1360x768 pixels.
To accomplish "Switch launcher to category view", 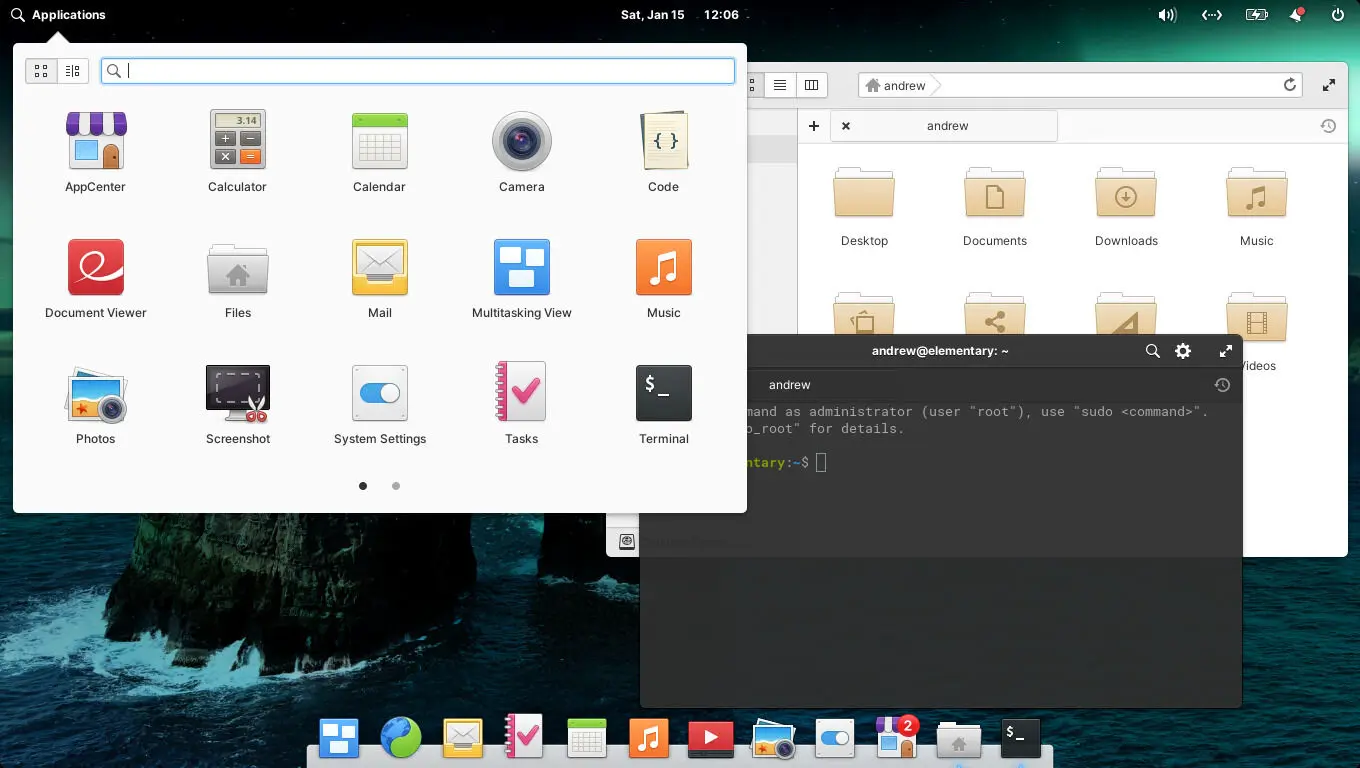I will click(x=73, y=71).
